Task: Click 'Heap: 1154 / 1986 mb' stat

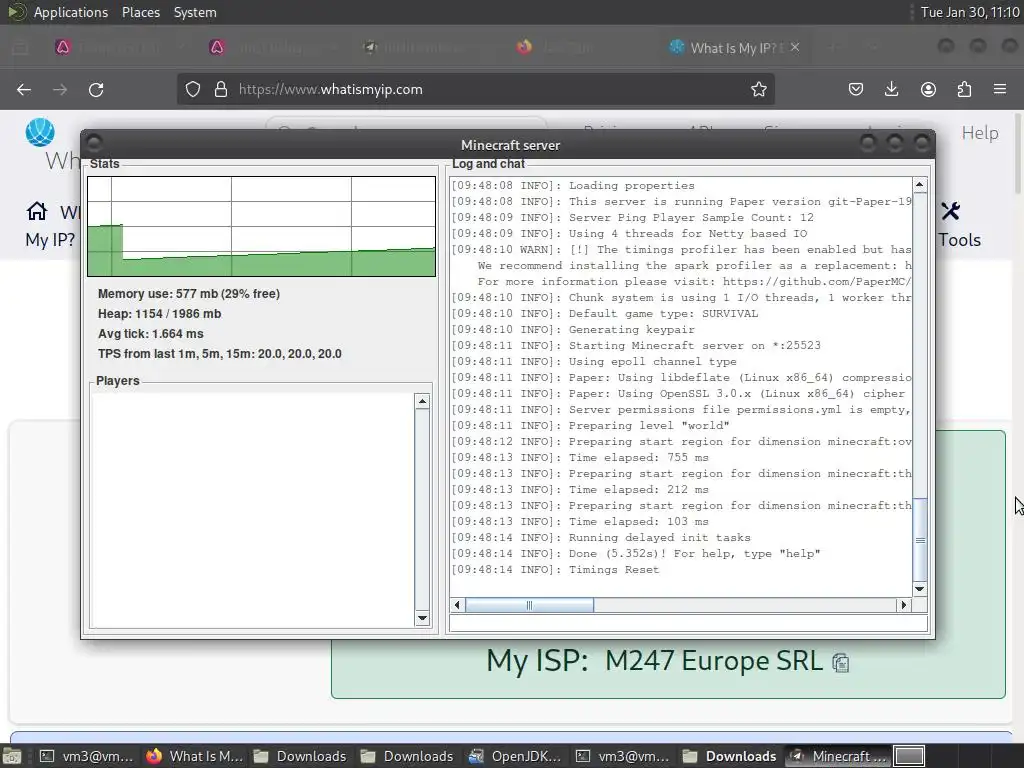Action: [x=159, y=313]
